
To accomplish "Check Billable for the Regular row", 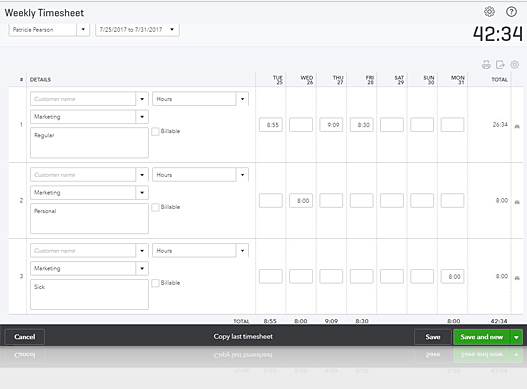I will (155, 131).
